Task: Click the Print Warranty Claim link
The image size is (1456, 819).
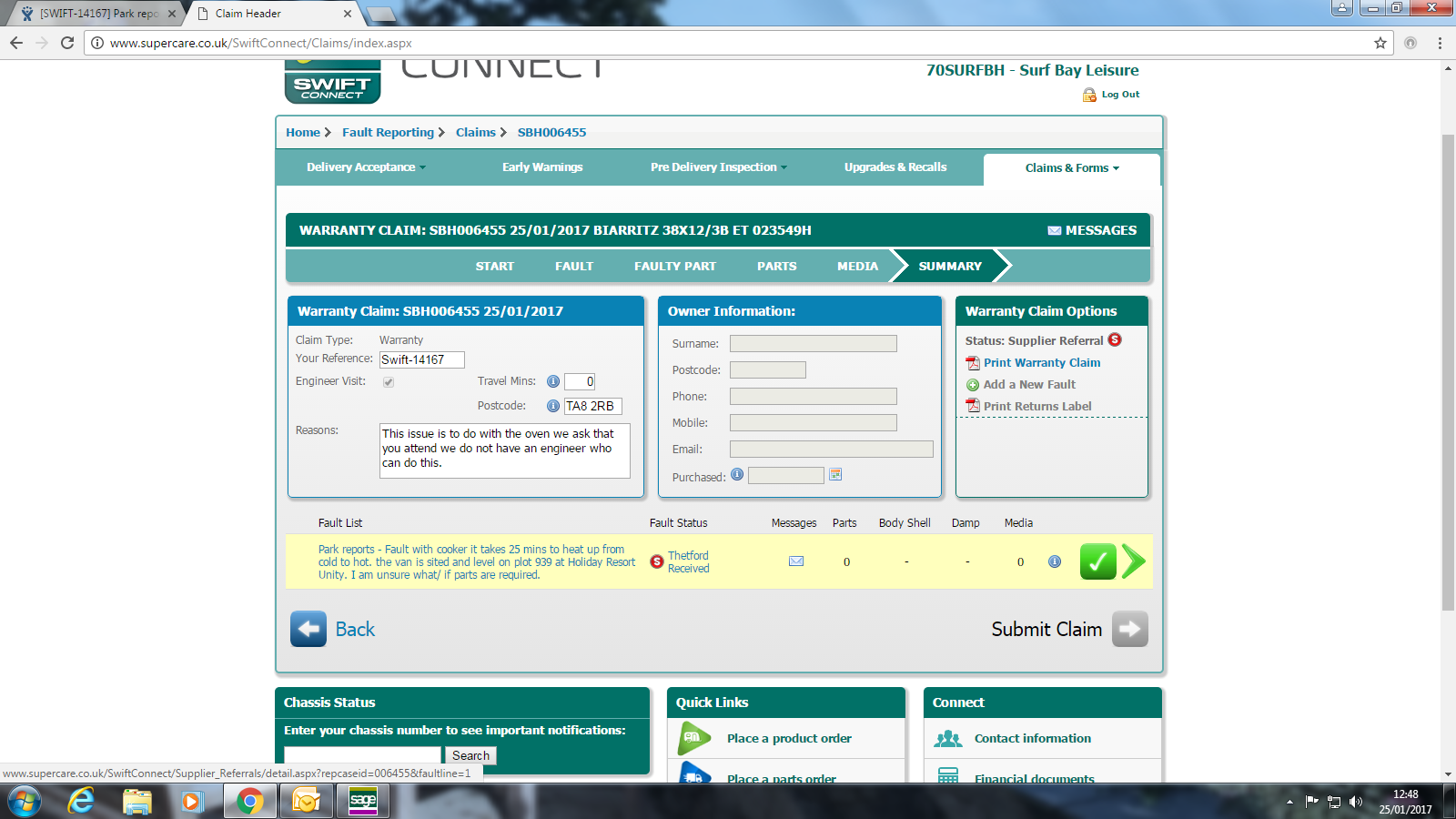Action: coord(1041,363)
